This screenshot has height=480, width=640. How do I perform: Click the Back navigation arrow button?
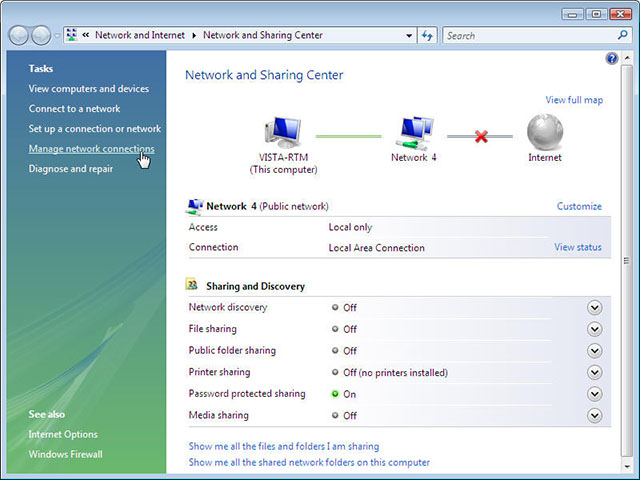click(18, 35)
